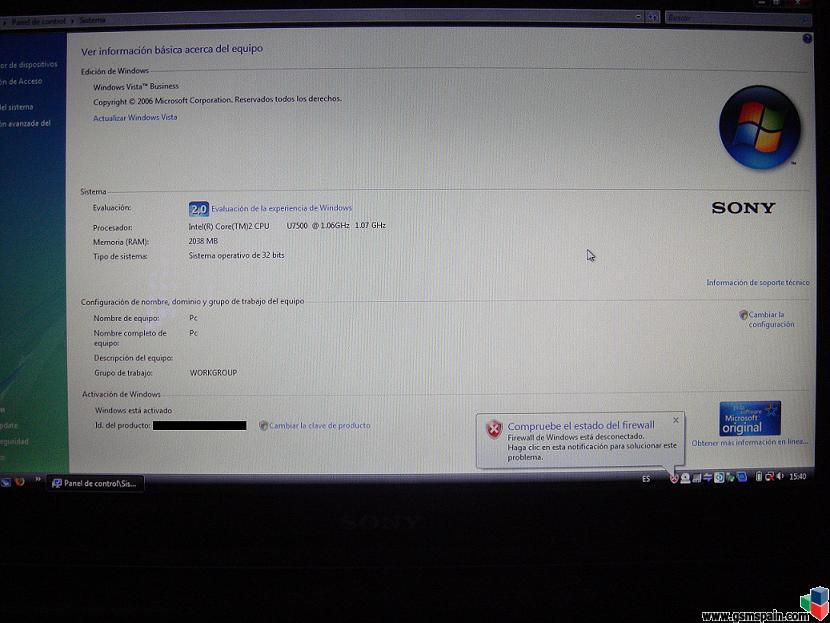Open Información de soporte técnico link

pos(757,283)
